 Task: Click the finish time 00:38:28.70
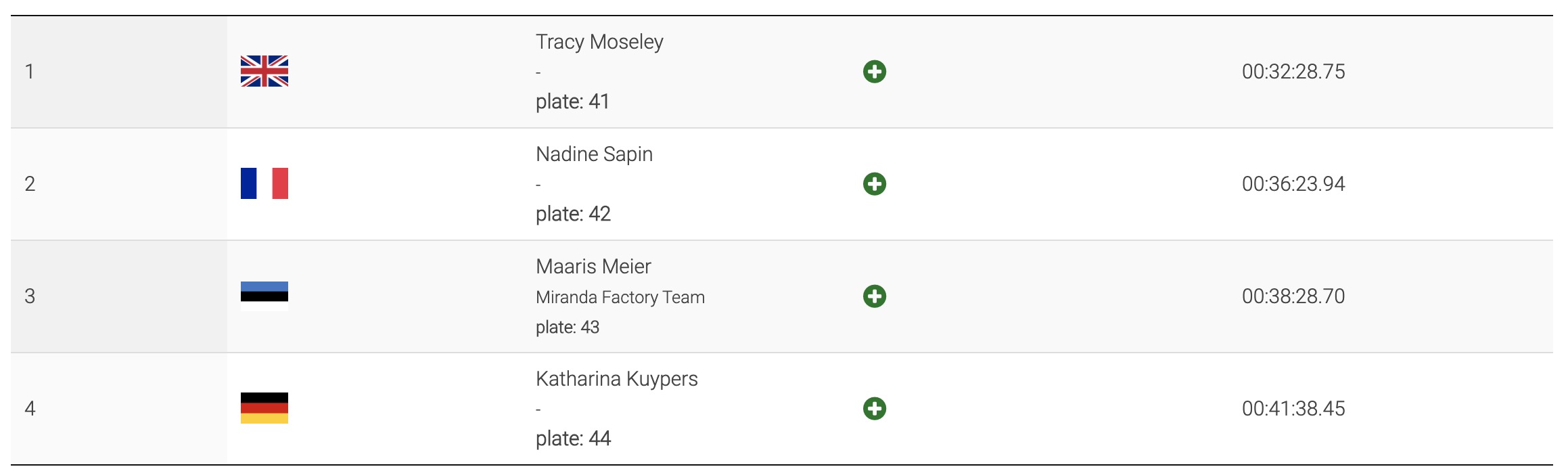pos(1293,296)
